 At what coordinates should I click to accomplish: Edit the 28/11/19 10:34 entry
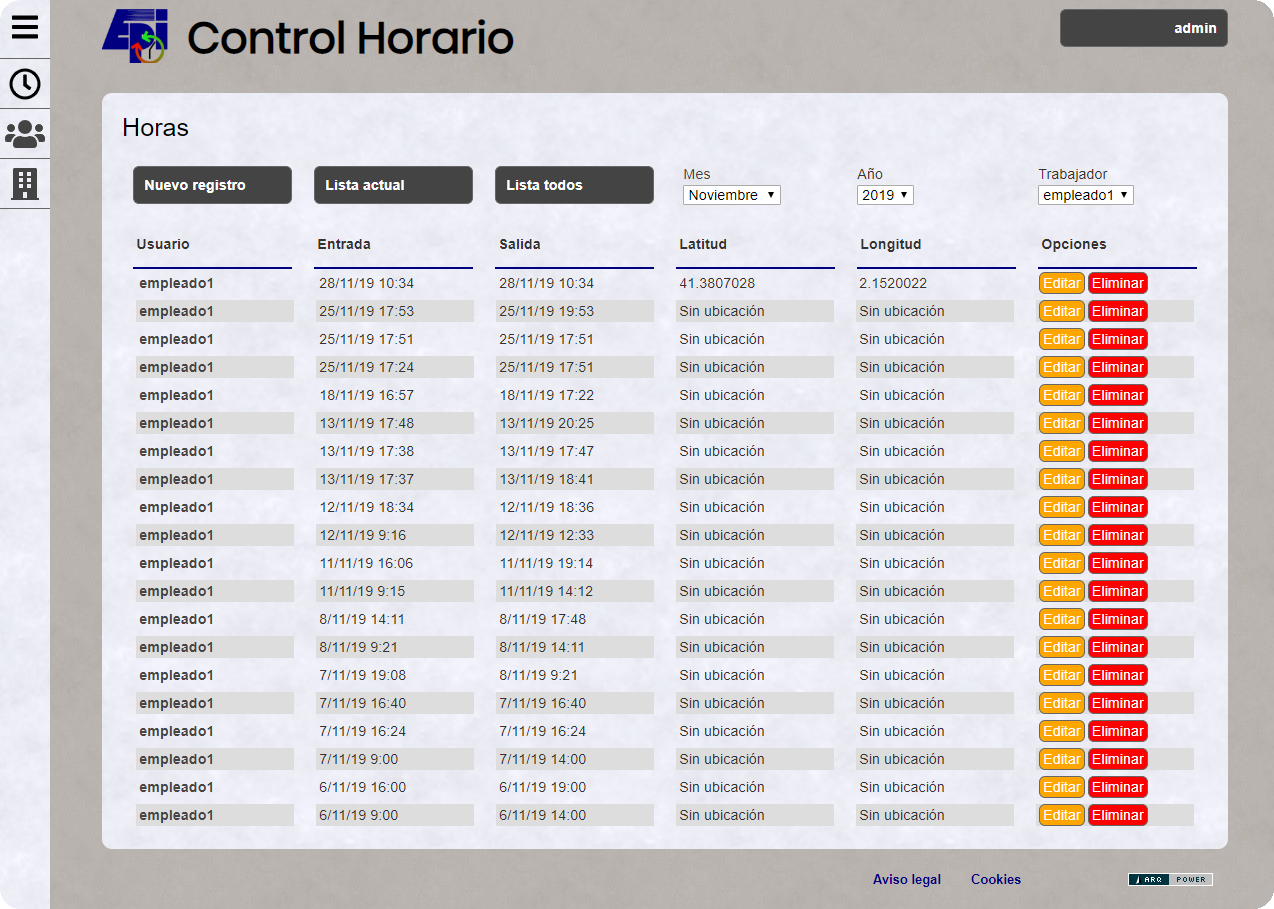click(1061, 283)
